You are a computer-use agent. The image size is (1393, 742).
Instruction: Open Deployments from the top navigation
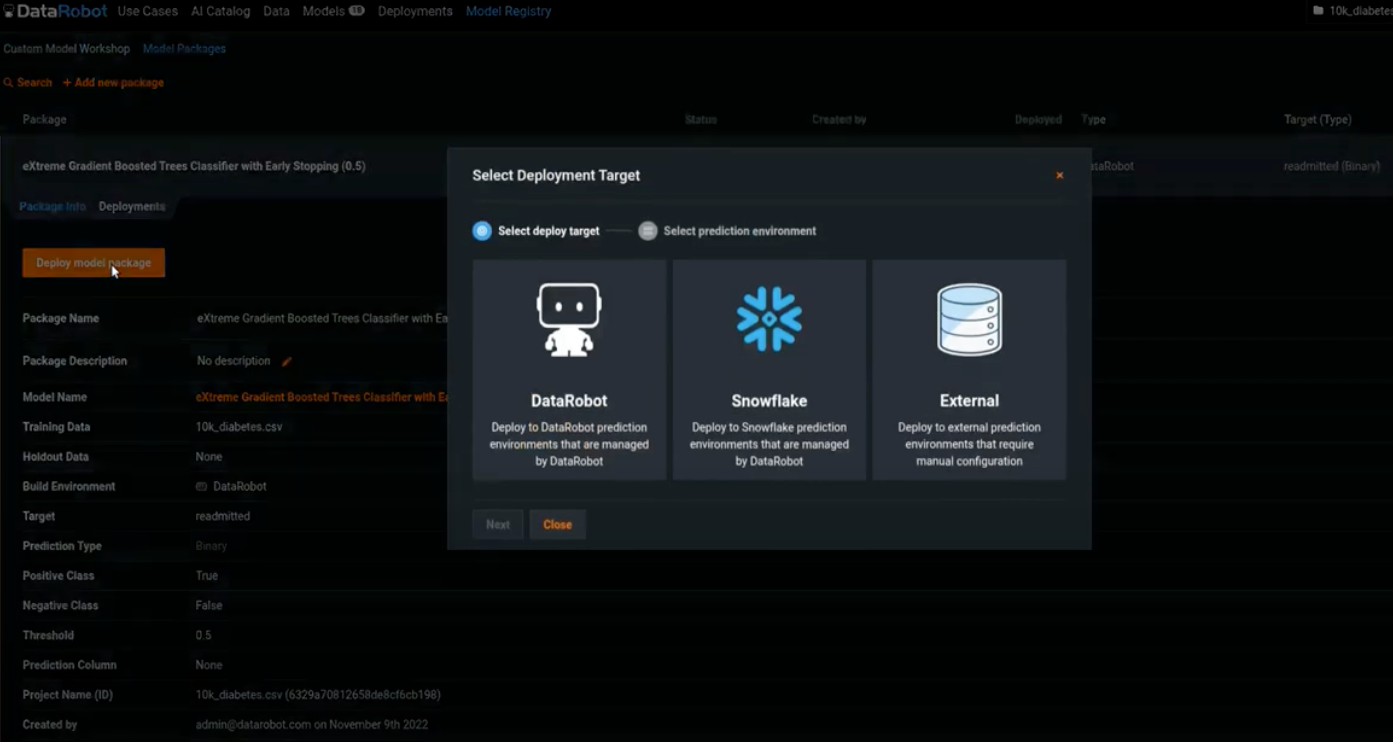414,11
